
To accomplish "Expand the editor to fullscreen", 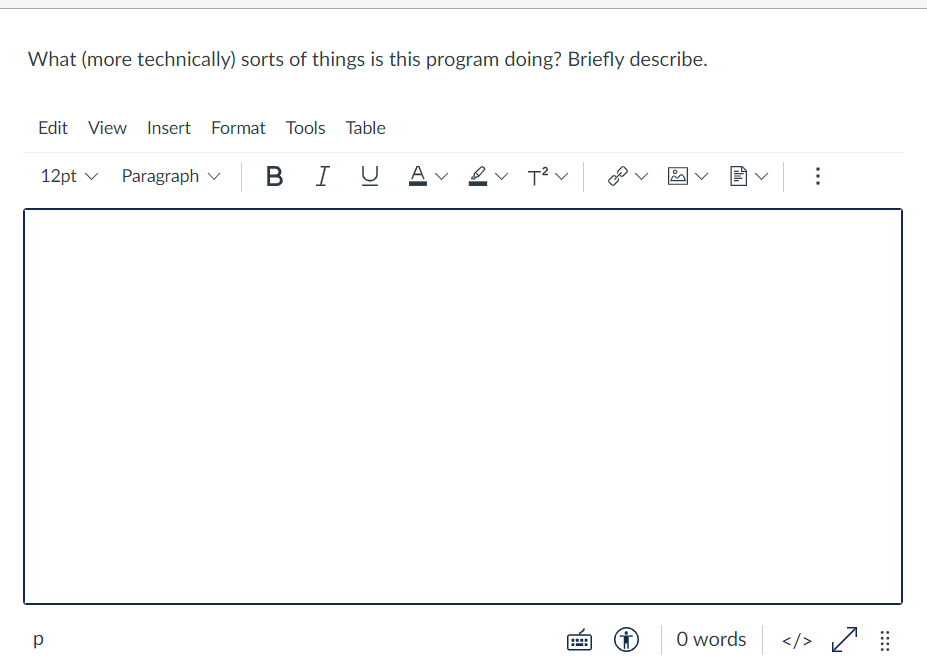I will coord(844,639).
